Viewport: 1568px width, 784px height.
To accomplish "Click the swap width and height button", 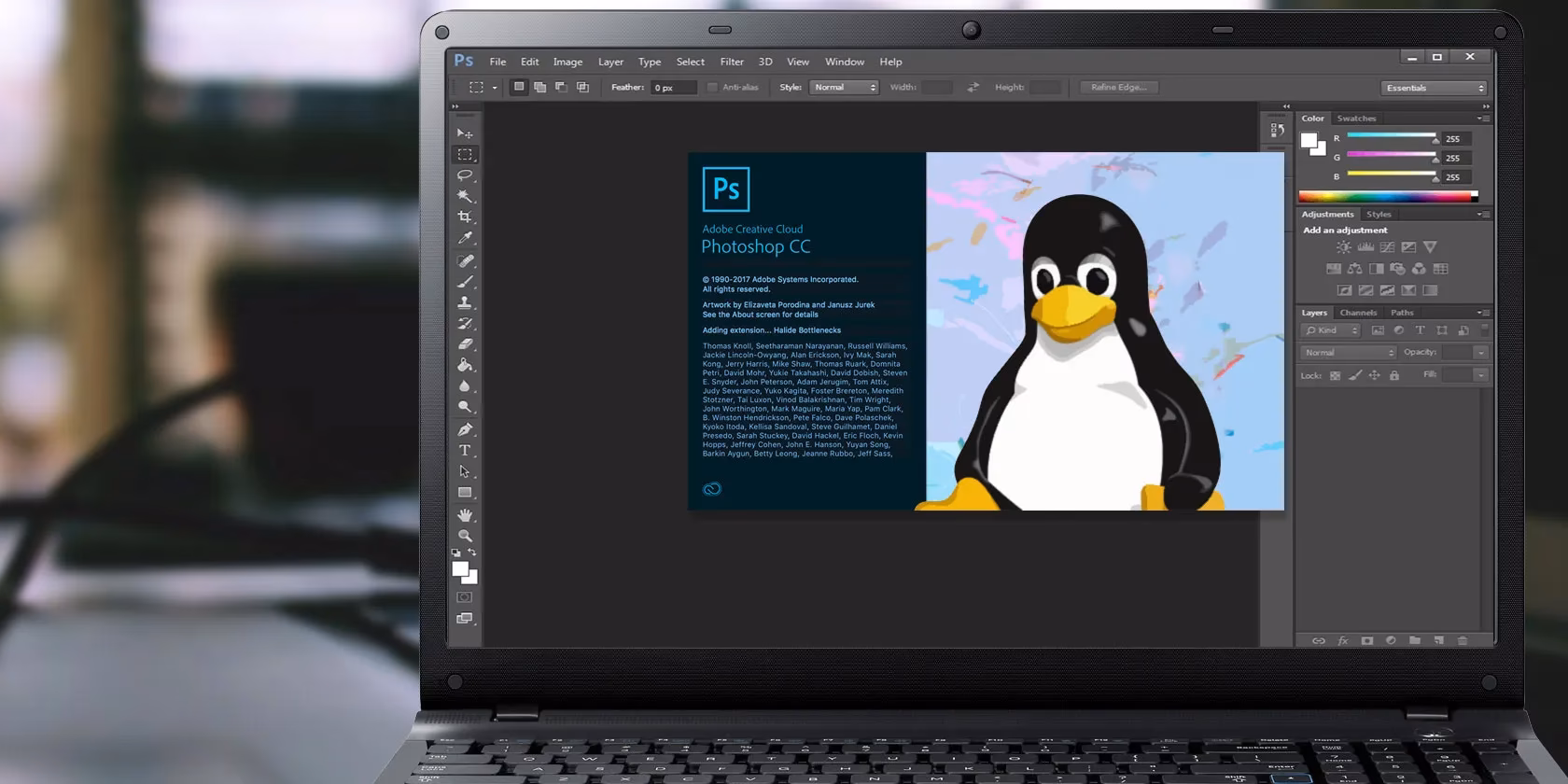I will coord(973,87).
